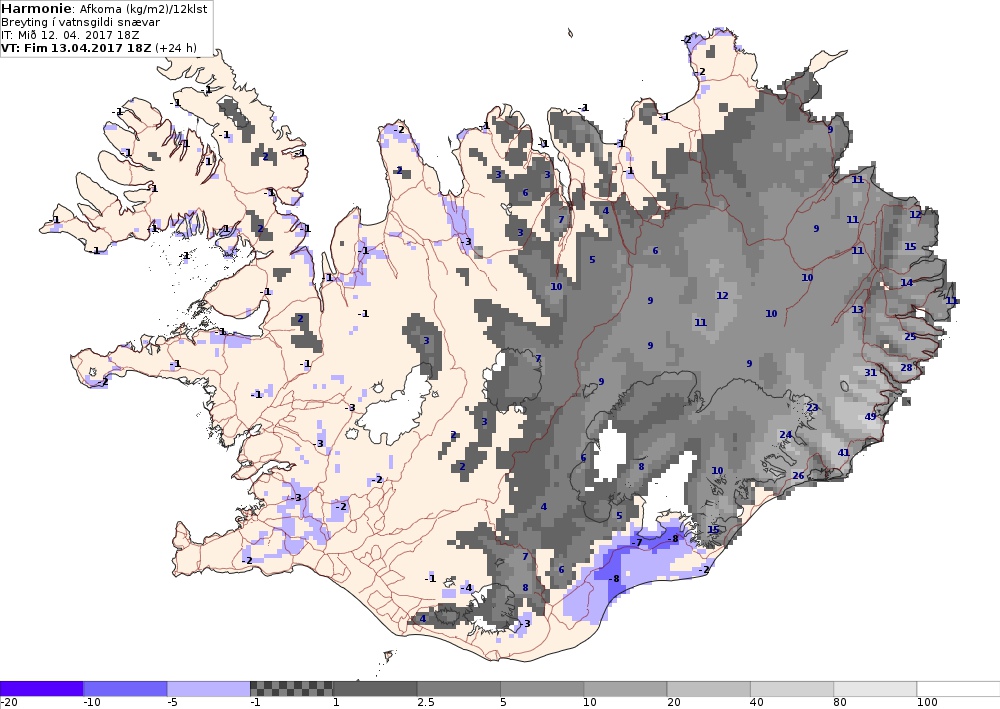This screenshot has width=1000, height=709.
Task: Click the darkest gray 1 to 2.5 legend swatch
Action: coord(375,689)
